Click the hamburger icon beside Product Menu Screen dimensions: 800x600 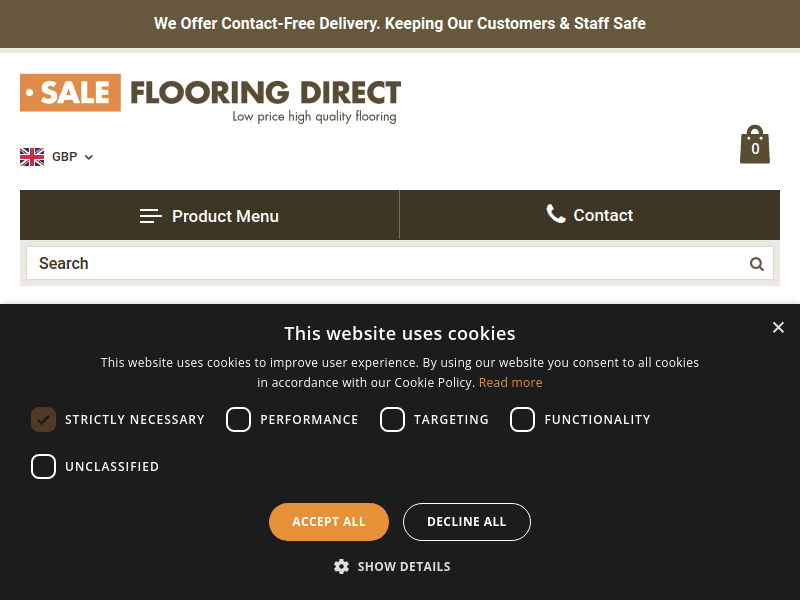[x=150, y=215]
